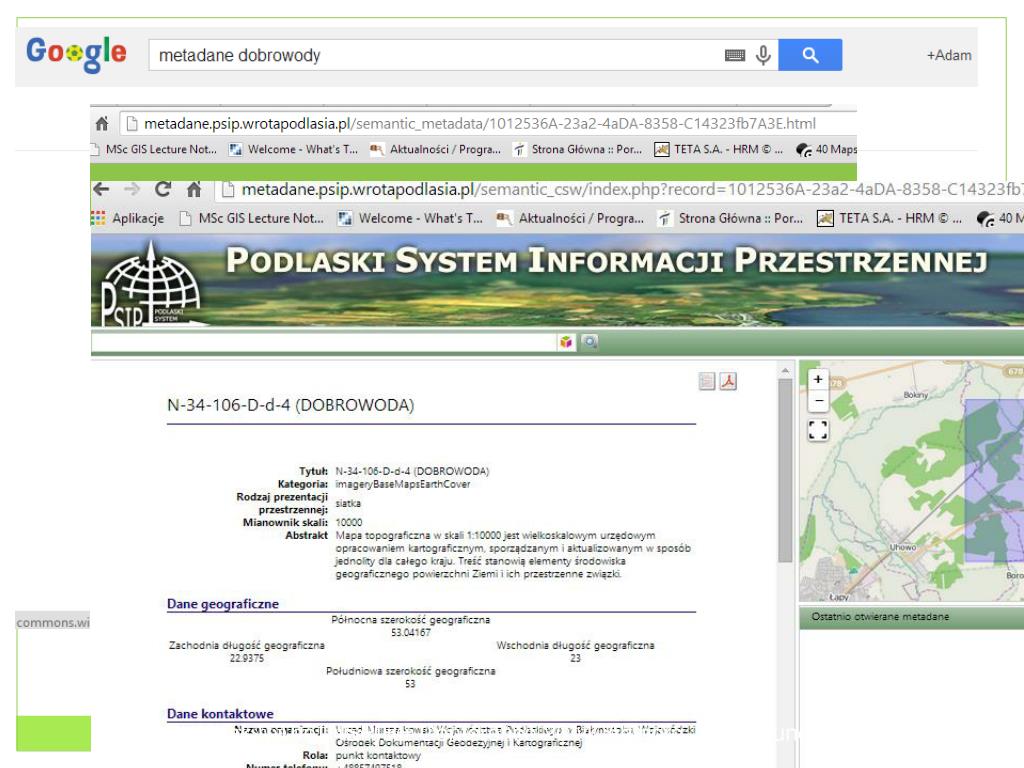Click the browser forward arrow
The height and width of the screenshot is (768, 1024).
click(x=132, y=189)
